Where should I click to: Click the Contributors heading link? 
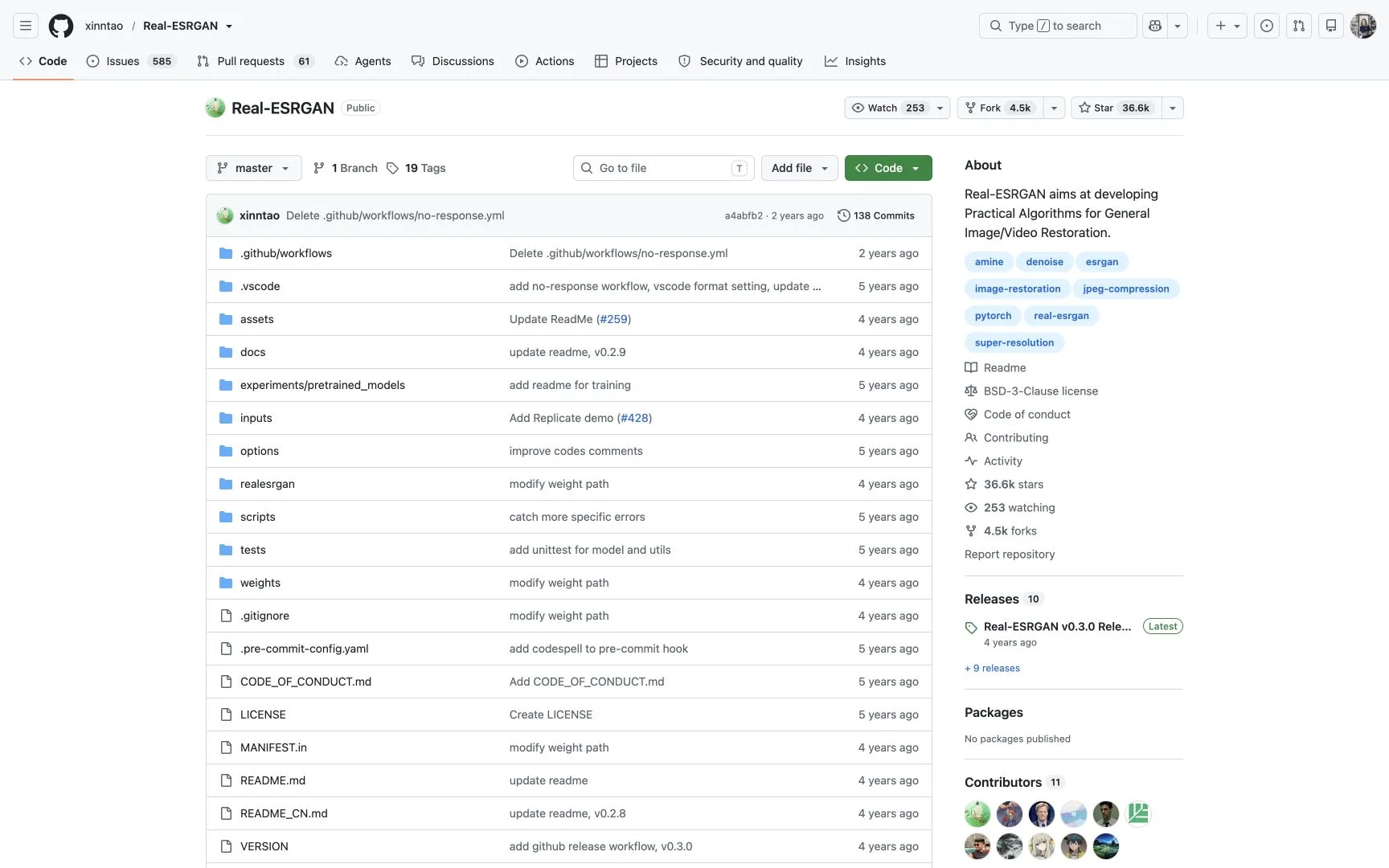pyautogui.click(x=1003, y=782)
